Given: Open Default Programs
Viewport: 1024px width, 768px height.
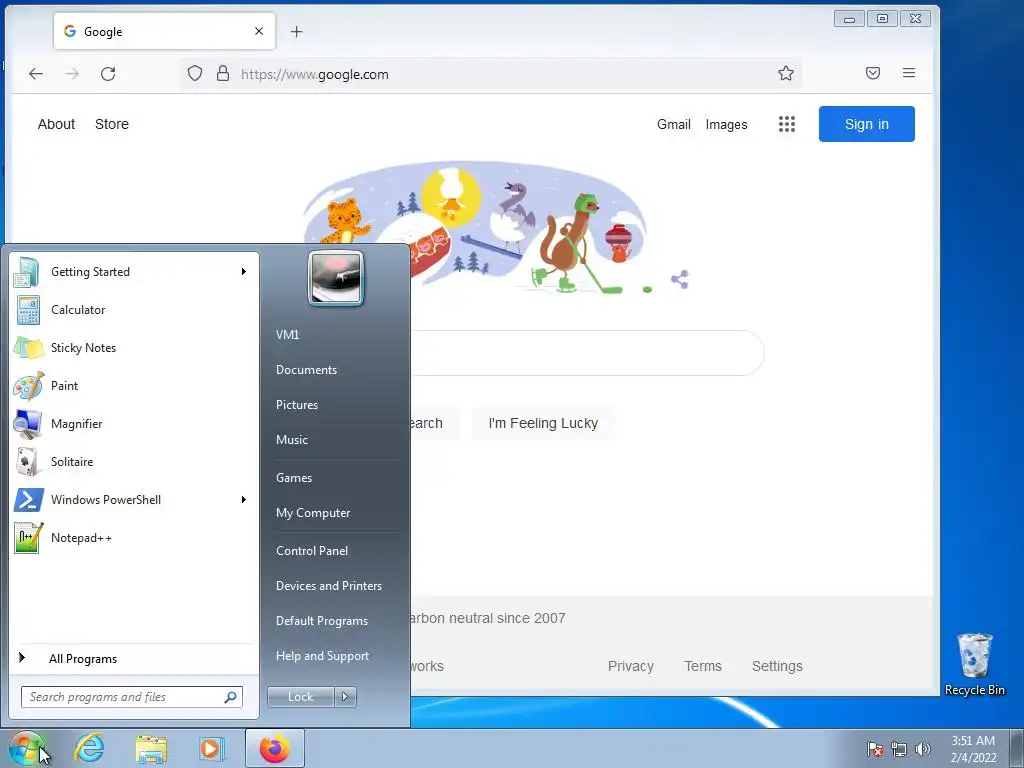Looking at the screenshot, I should tap(321, 621).
